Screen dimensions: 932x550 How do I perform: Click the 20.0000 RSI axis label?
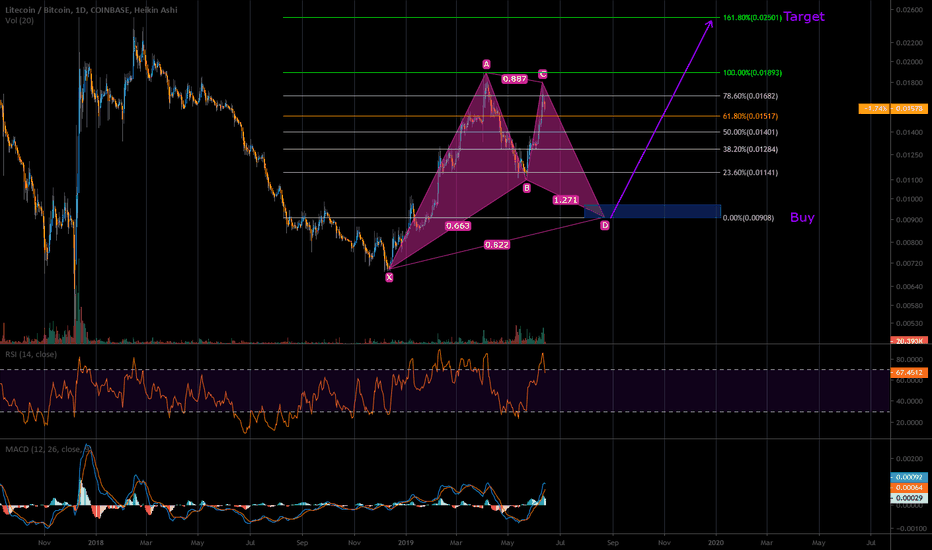tap(909, 423)
